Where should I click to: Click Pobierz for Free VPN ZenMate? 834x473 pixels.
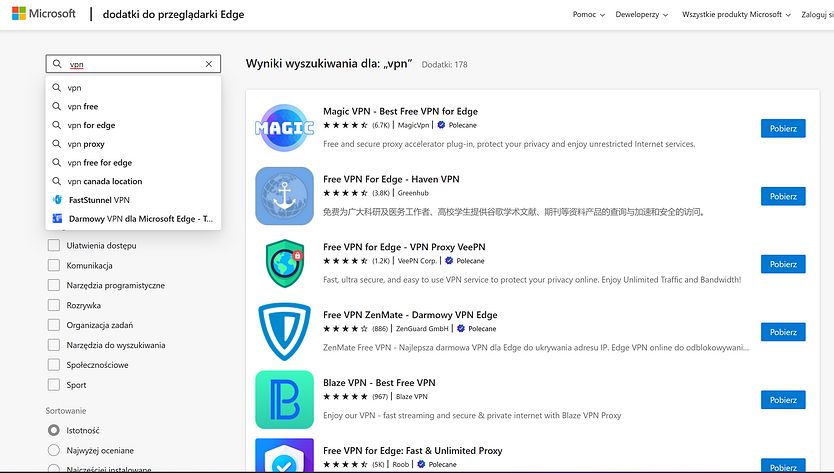783,331
